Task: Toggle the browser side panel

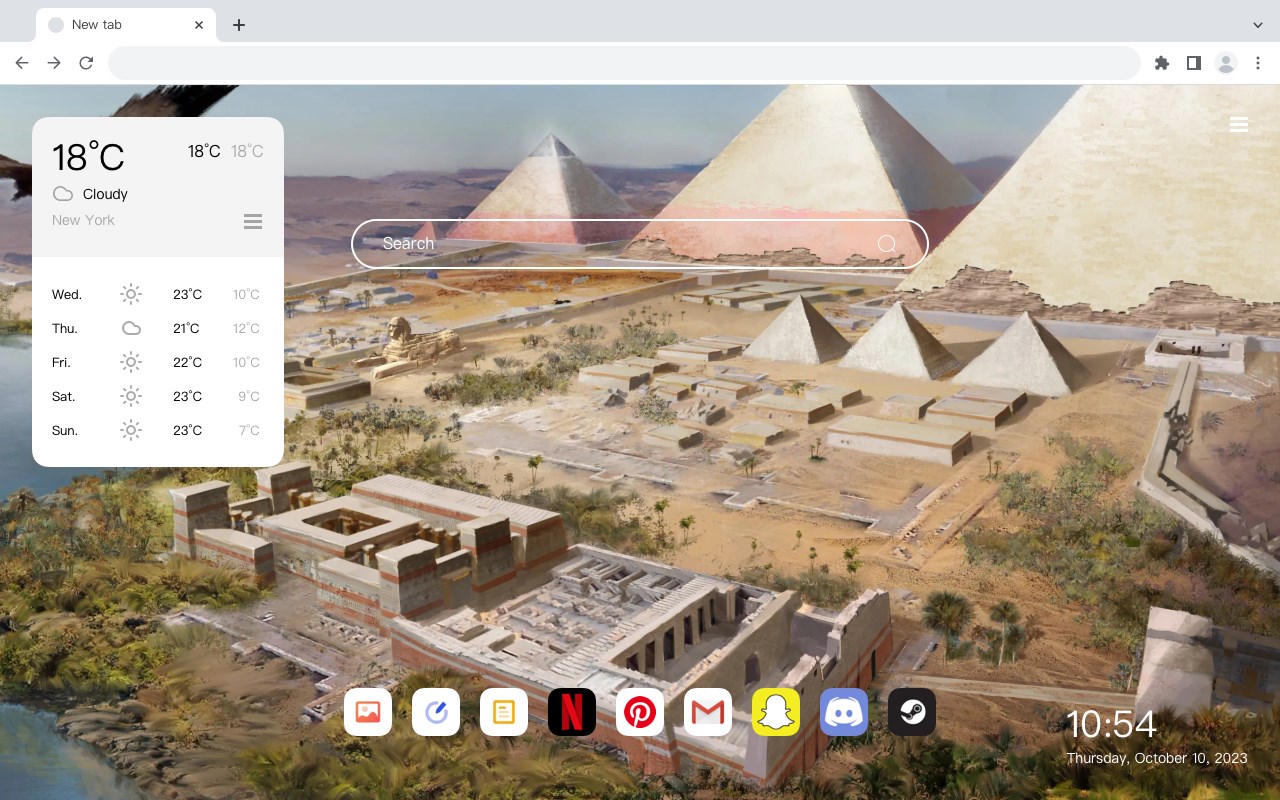Action: click(x=1193, y=63)
